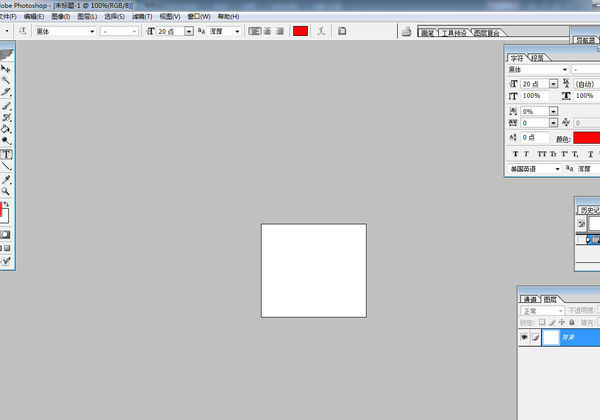Select the Zoom magnifier tool

coord(6,190)
